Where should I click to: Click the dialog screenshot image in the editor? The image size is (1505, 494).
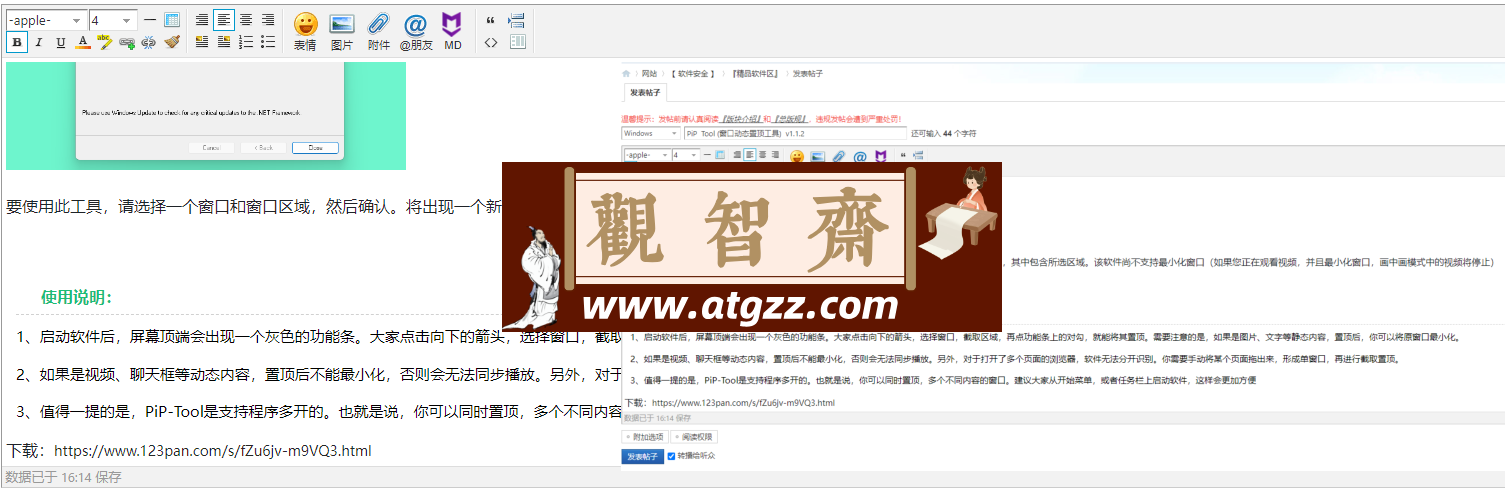point(206,116)
